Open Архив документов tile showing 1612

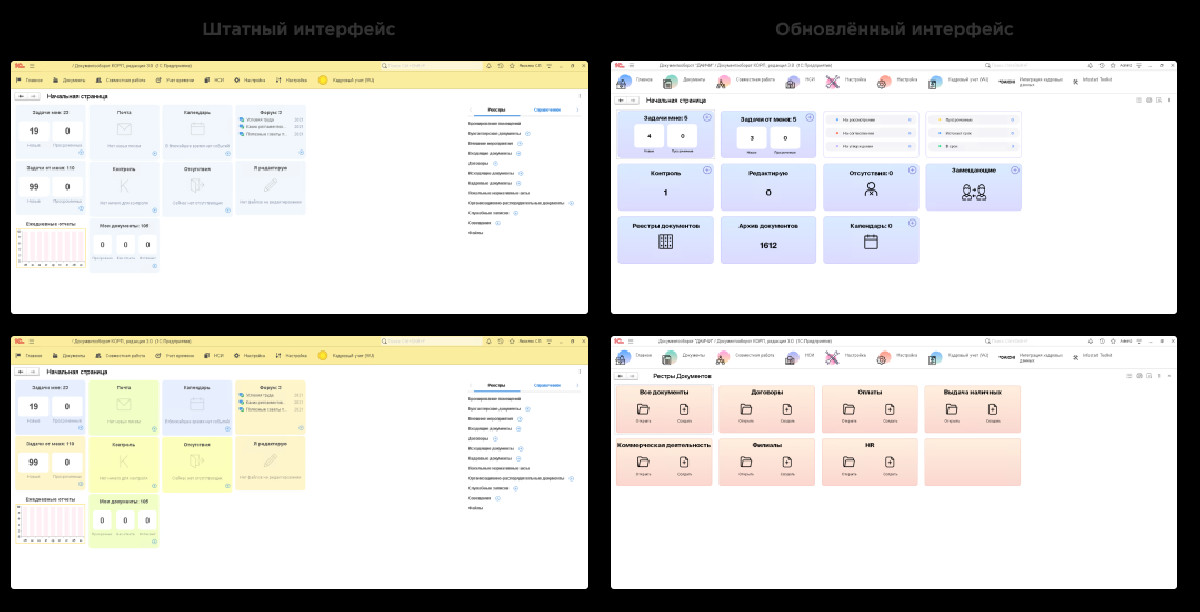pos(768,240)
